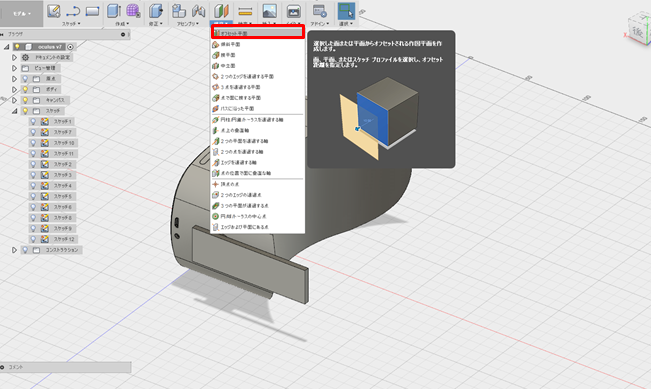Click the Press Pull modify icon

156,11
